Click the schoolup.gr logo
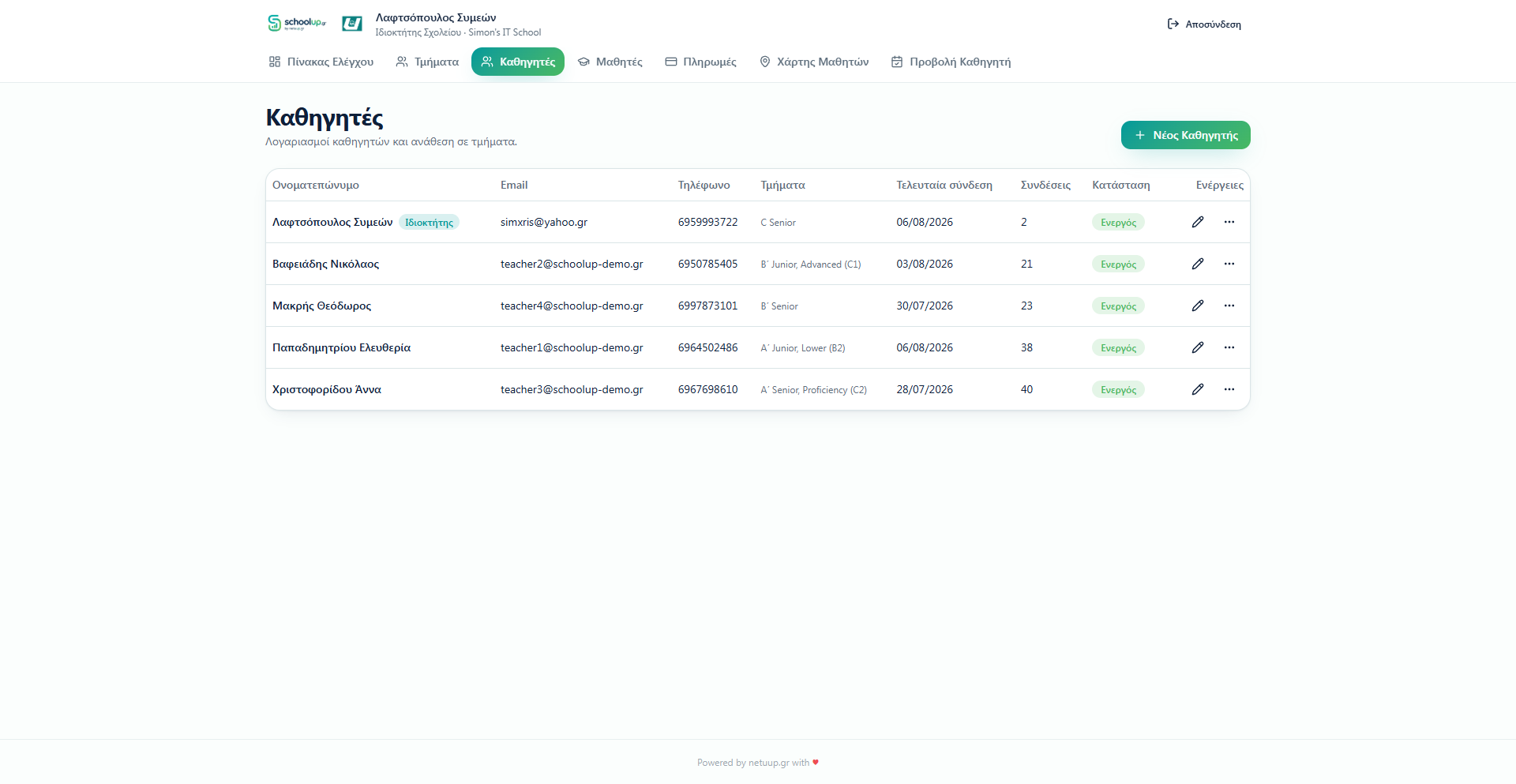The image size is (1516, 784). (x=297, y=23)
